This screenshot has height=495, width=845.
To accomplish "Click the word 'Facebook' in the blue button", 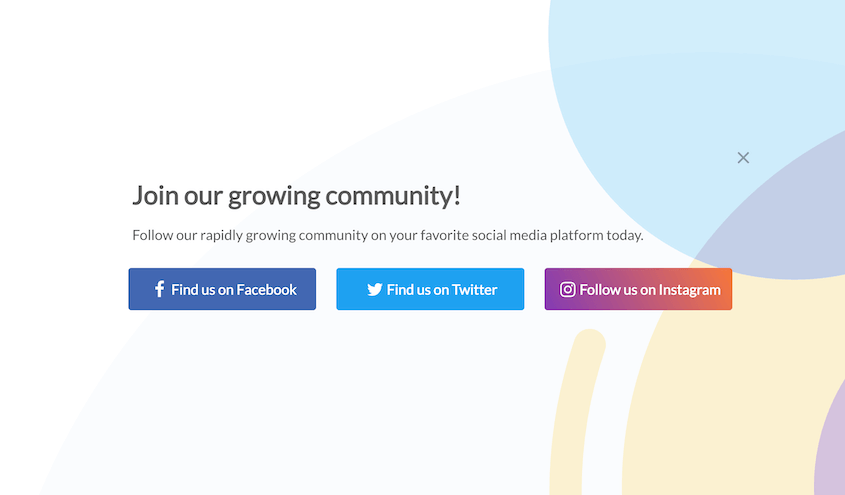I will tap(266, 290).
